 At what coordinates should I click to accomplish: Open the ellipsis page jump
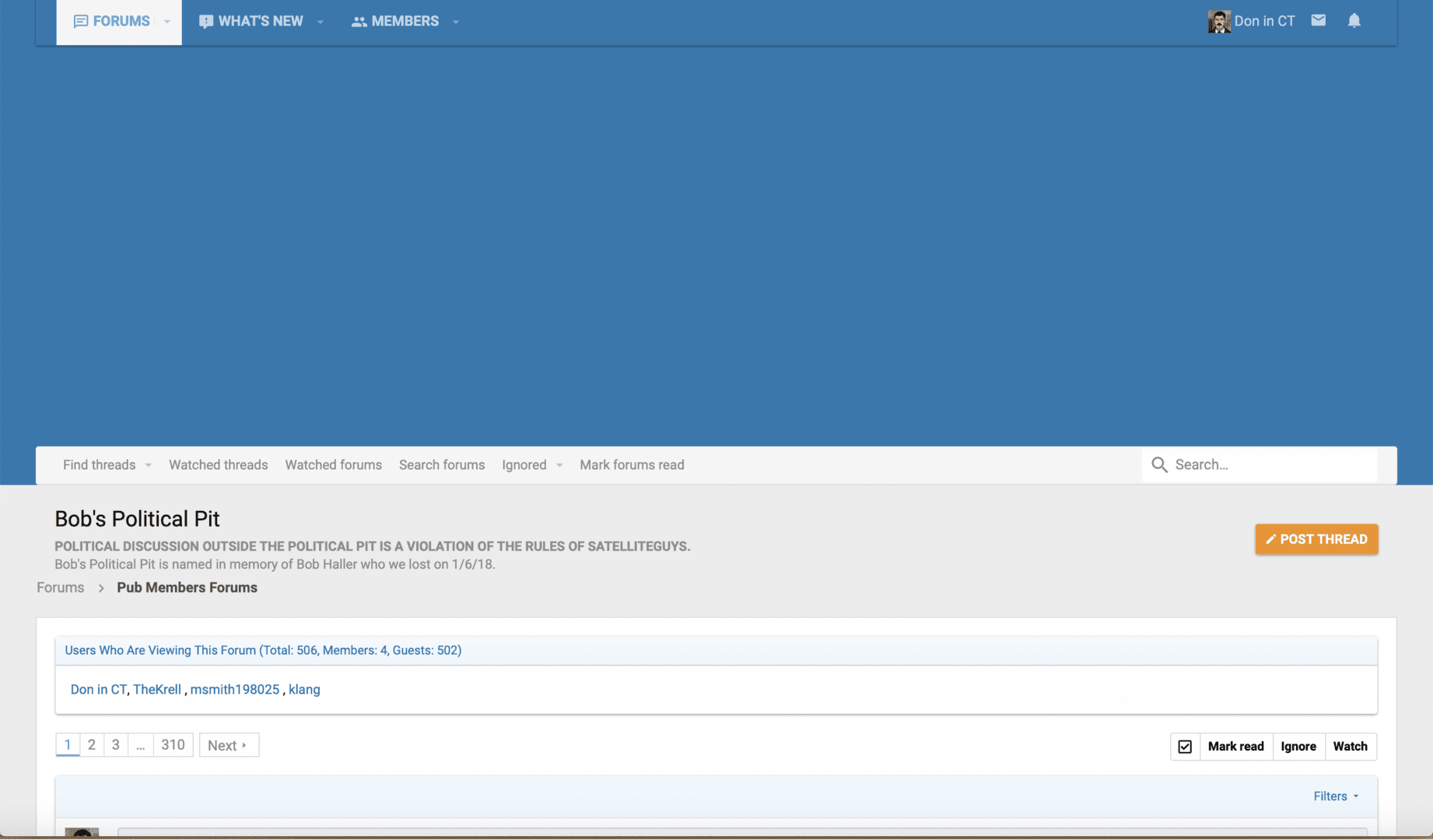pyautogui.click(x=140, y=744)
